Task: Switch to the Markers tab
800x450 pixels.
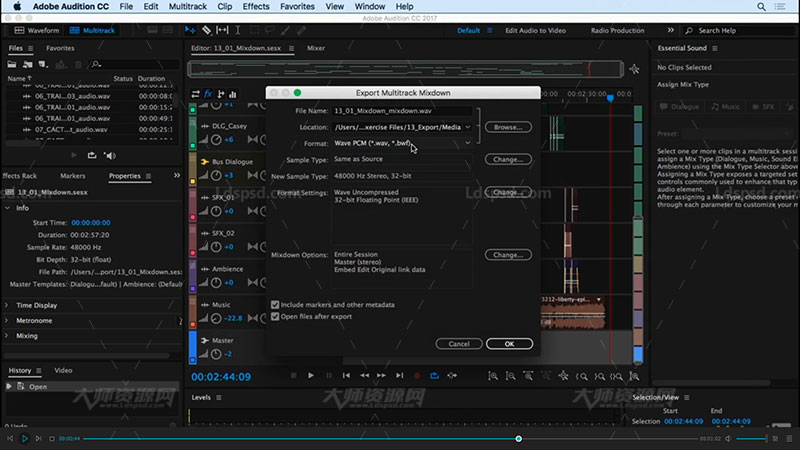Action: click(x=72, y=176)
